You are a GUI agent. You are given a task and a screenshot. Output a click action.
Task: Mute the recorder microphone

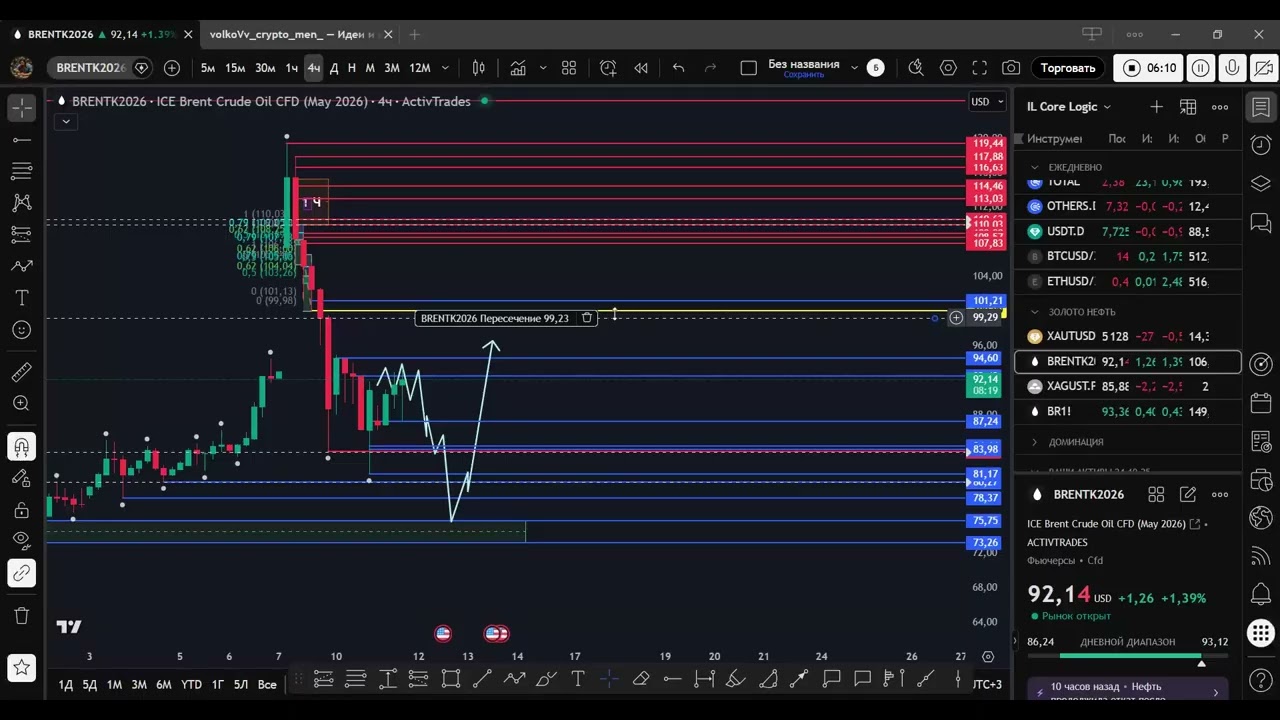(1232, 68)
